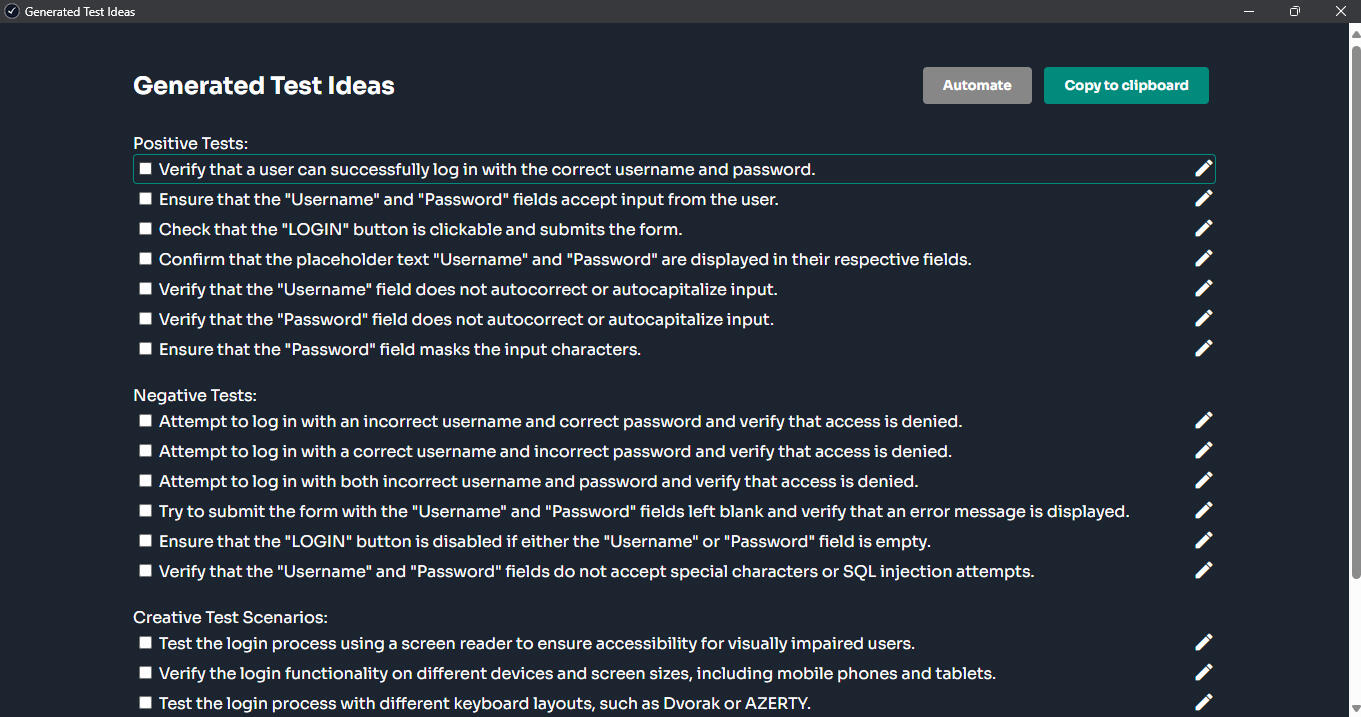Edit the fields left blank test idea

coord(1204,511)
